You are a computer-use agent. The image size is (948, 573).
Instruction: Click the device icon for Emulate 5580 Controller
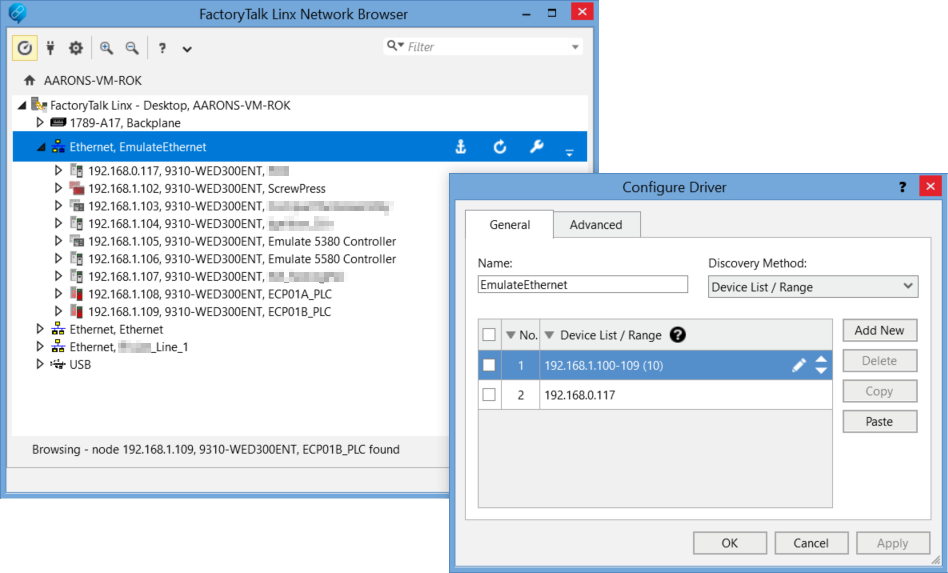click(77, 259)
